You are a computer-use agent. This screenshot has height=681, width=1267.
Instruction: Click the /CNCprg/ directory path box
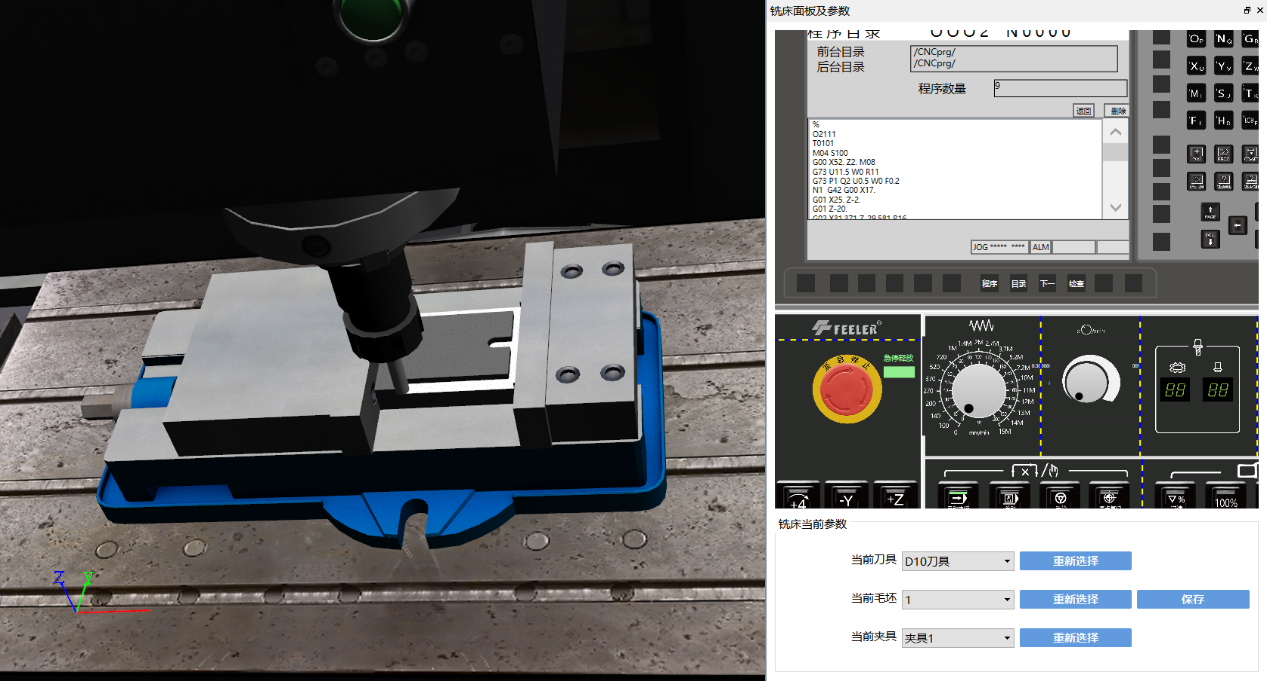(1013, 58)
